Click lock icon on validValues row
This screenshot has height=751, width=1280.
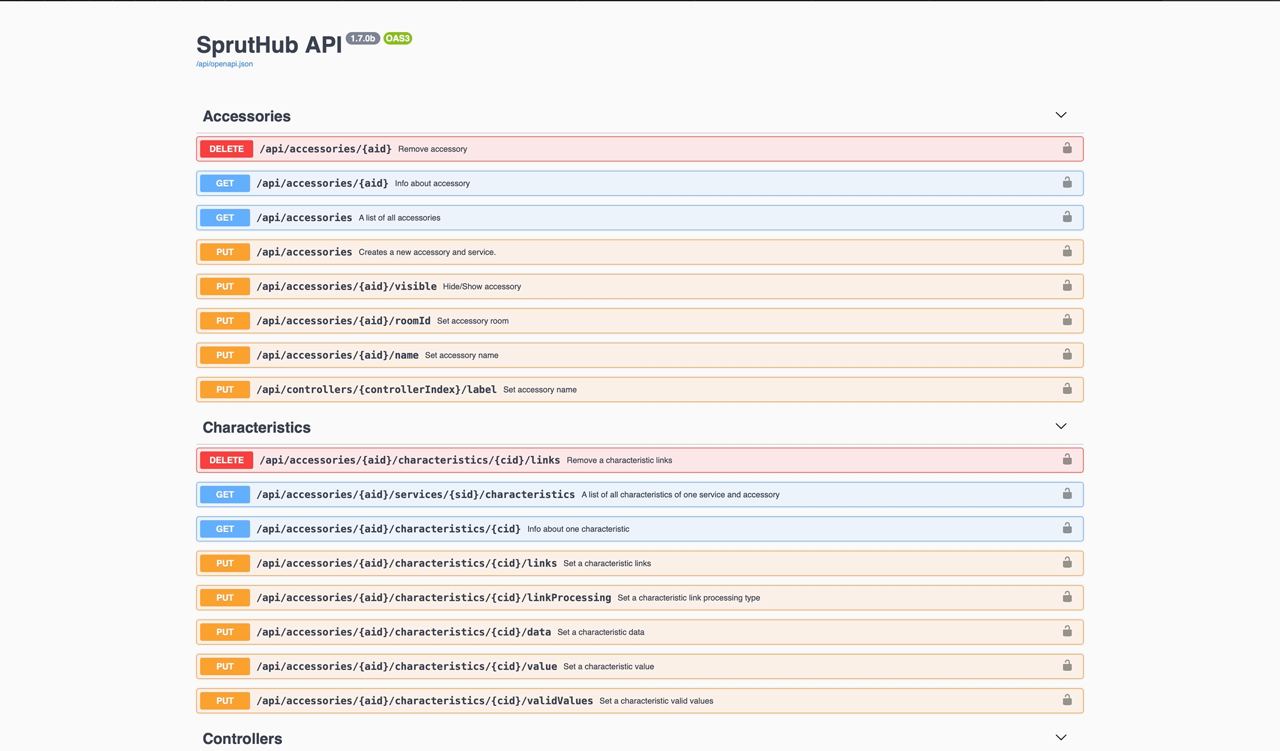pyautogui.click(x=1067, y=700)
